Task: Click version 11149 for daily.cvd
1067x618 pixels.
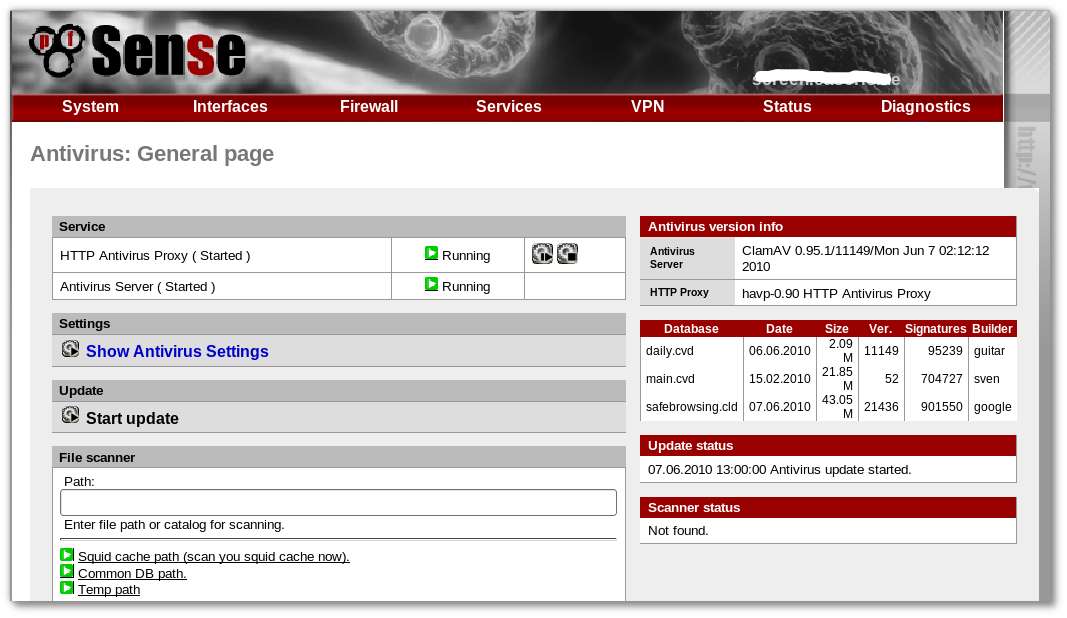Action: (881, 351)
